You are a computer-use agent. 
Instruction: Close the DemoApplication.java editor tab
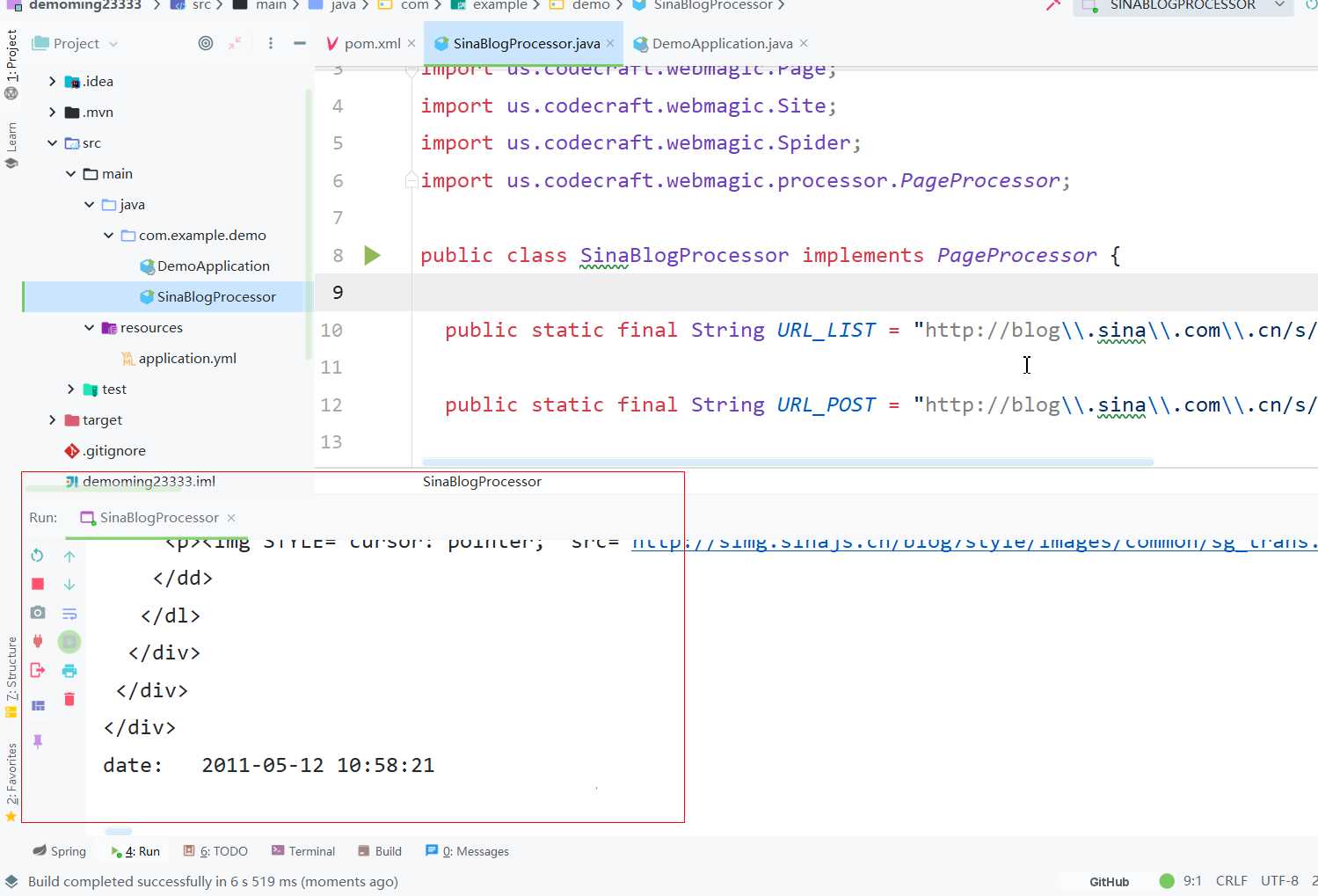point(804,43)
